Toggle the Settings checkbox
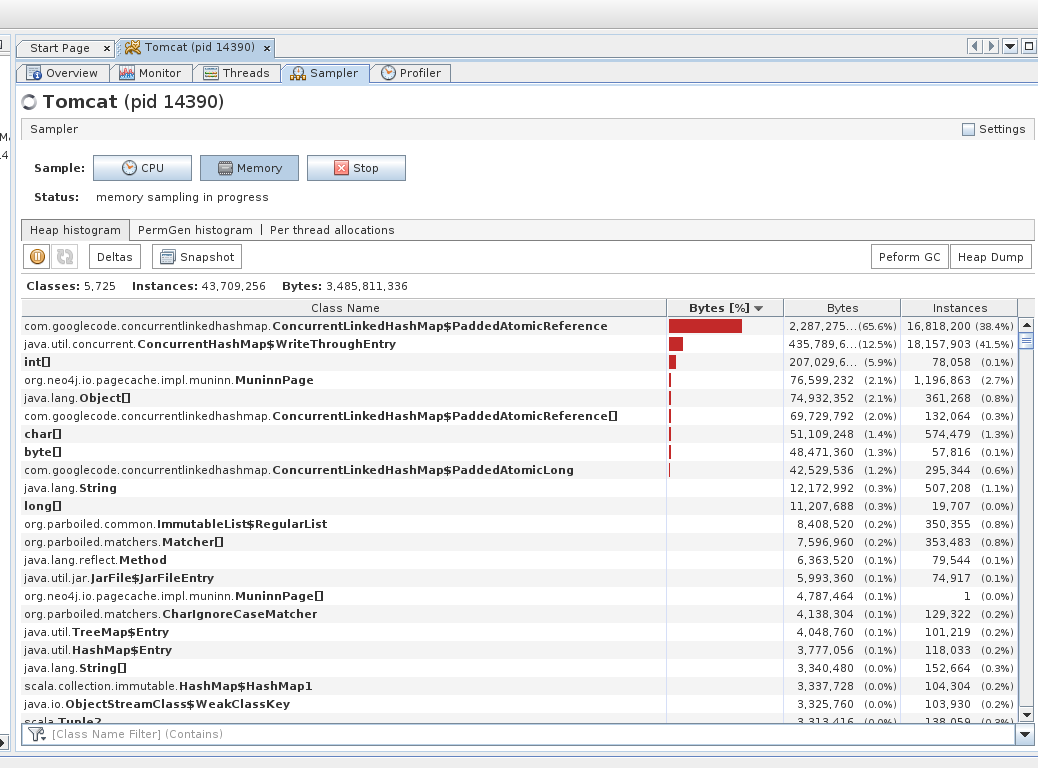 pyautogui.click(x=968, y=130)
